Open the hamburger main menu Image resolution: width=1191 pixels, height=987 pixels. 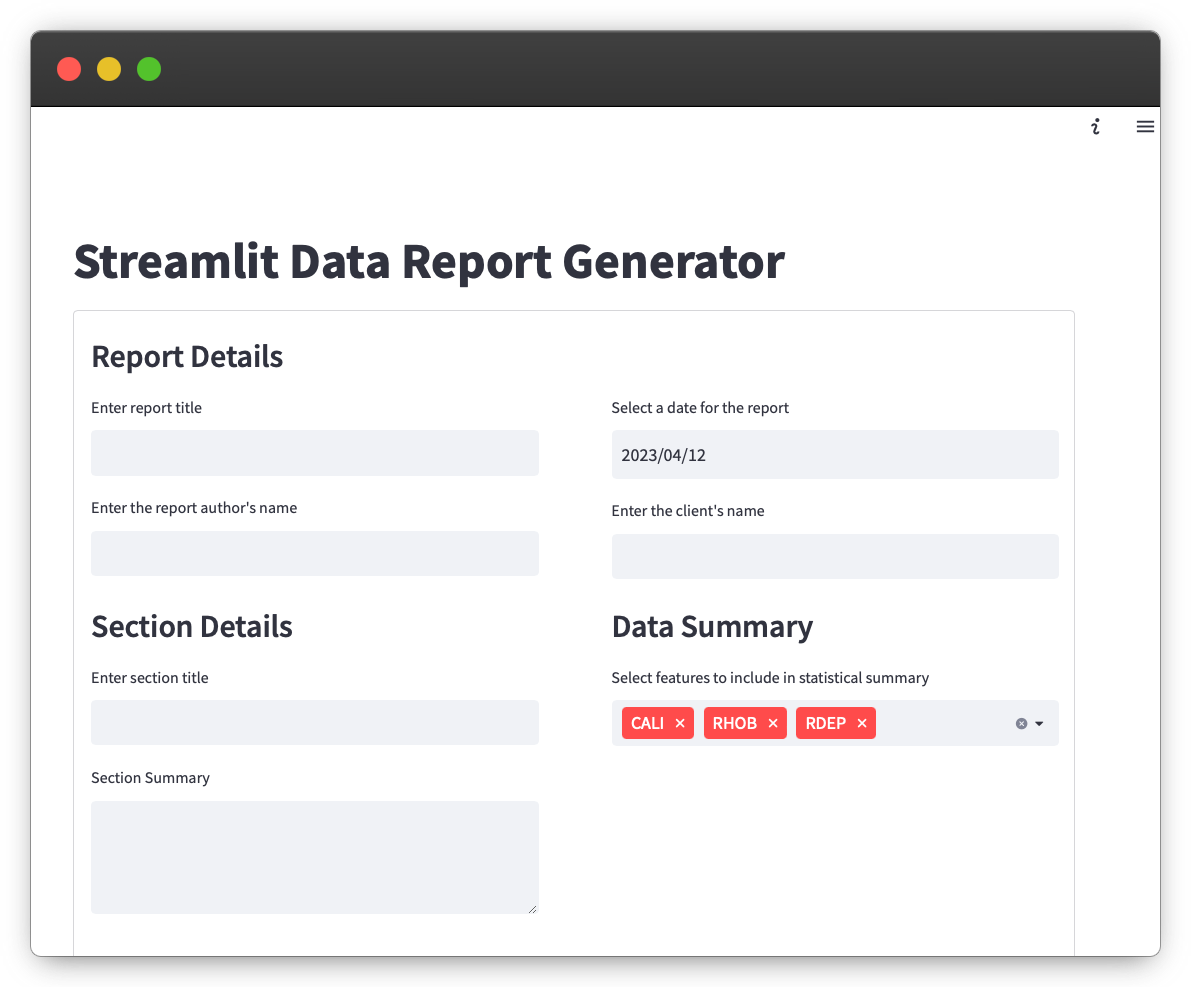(1145, 127)
